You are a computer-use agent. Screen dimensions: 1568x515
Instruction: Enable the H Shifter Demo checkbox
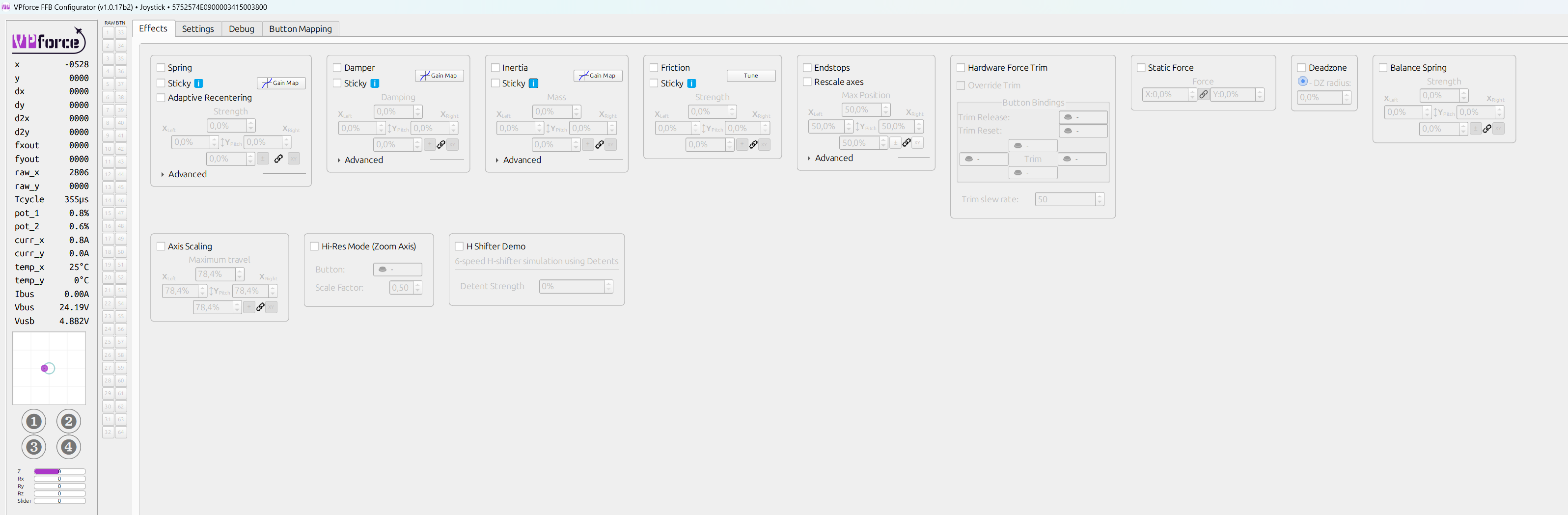460,246
